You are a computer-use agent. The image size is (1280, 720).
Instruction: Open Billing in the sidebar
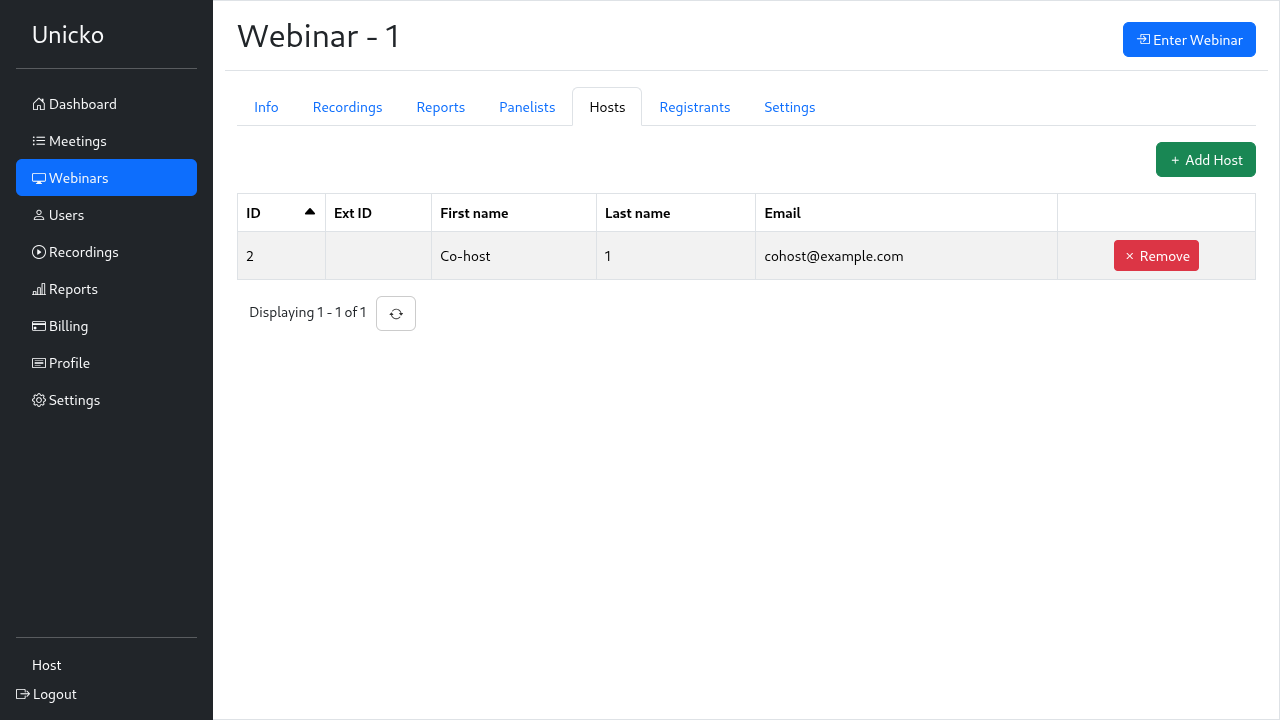(x=106, y=326)
